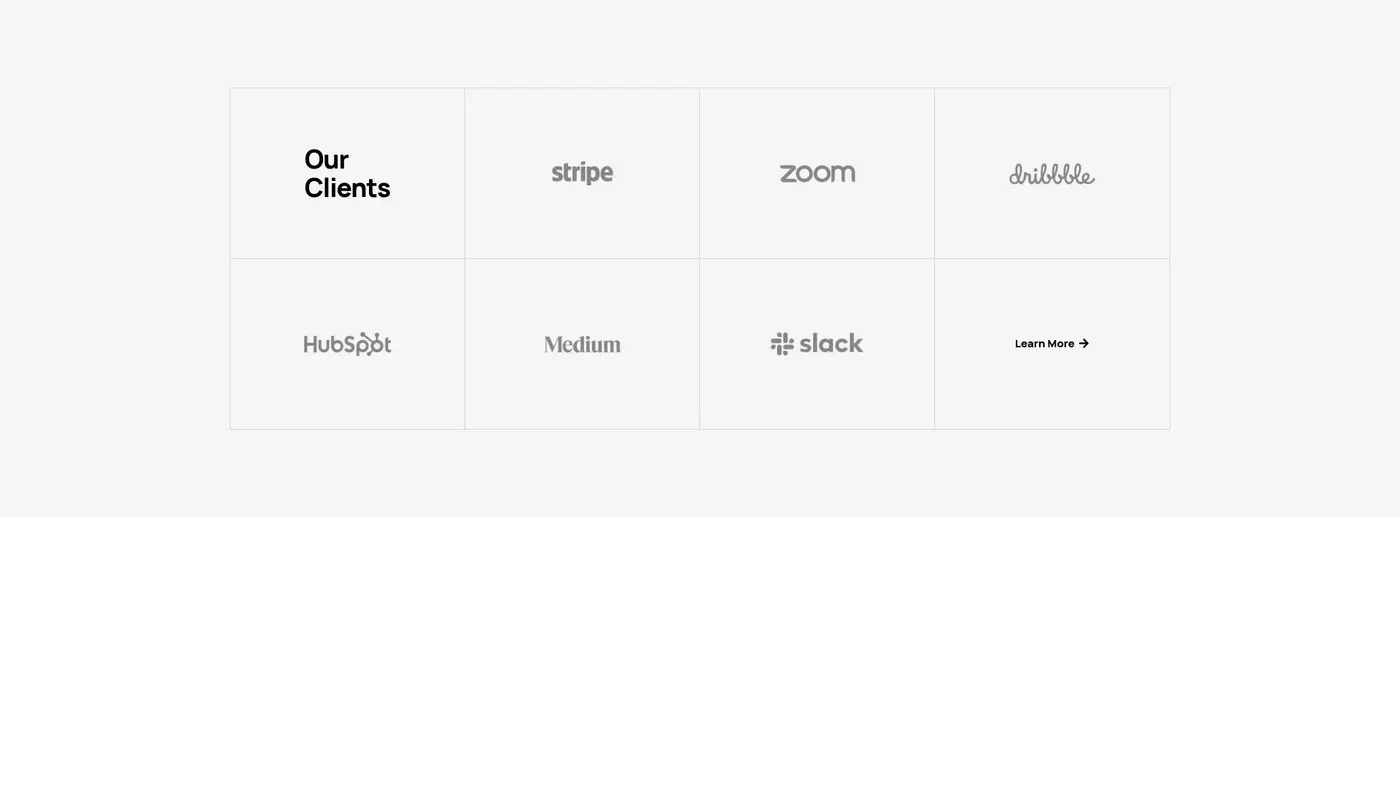The width and height of the screenshot is (1400, 788).
Task: Click the "Hub" letters of HubSpot logo
Action: (x=323, y=344)
